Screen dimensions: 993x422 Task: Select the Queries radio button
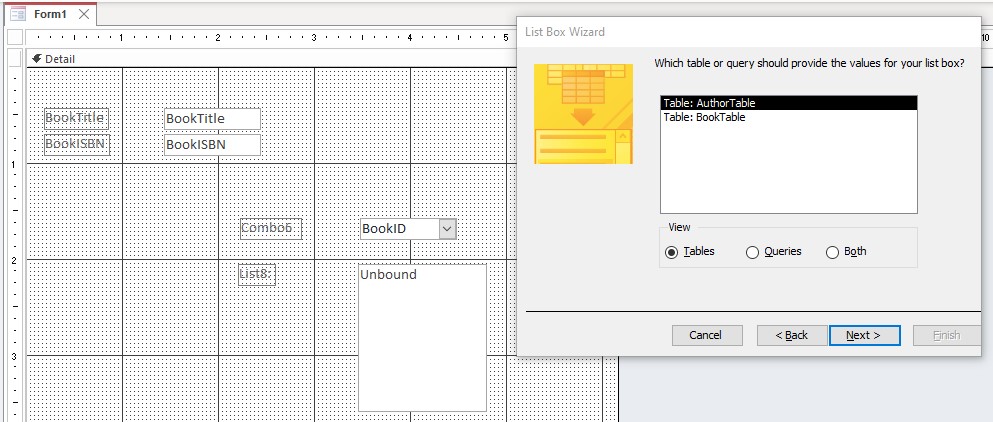tap(753, 252)
